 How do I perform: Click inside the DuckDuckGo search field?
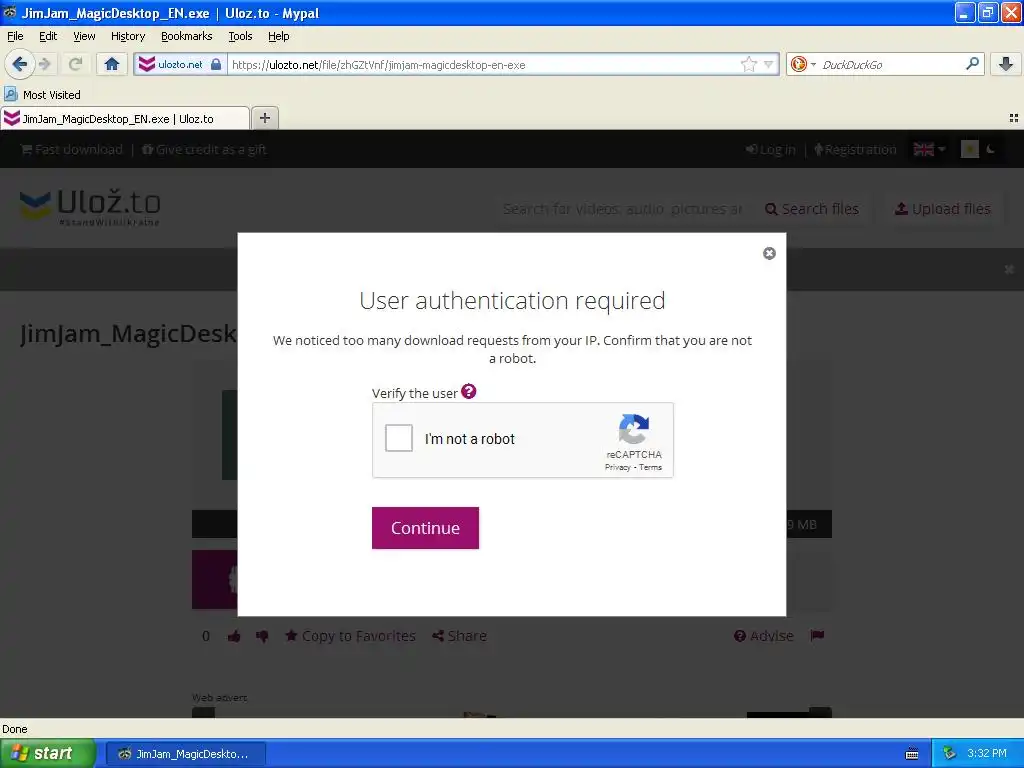[x=891, y=64]
